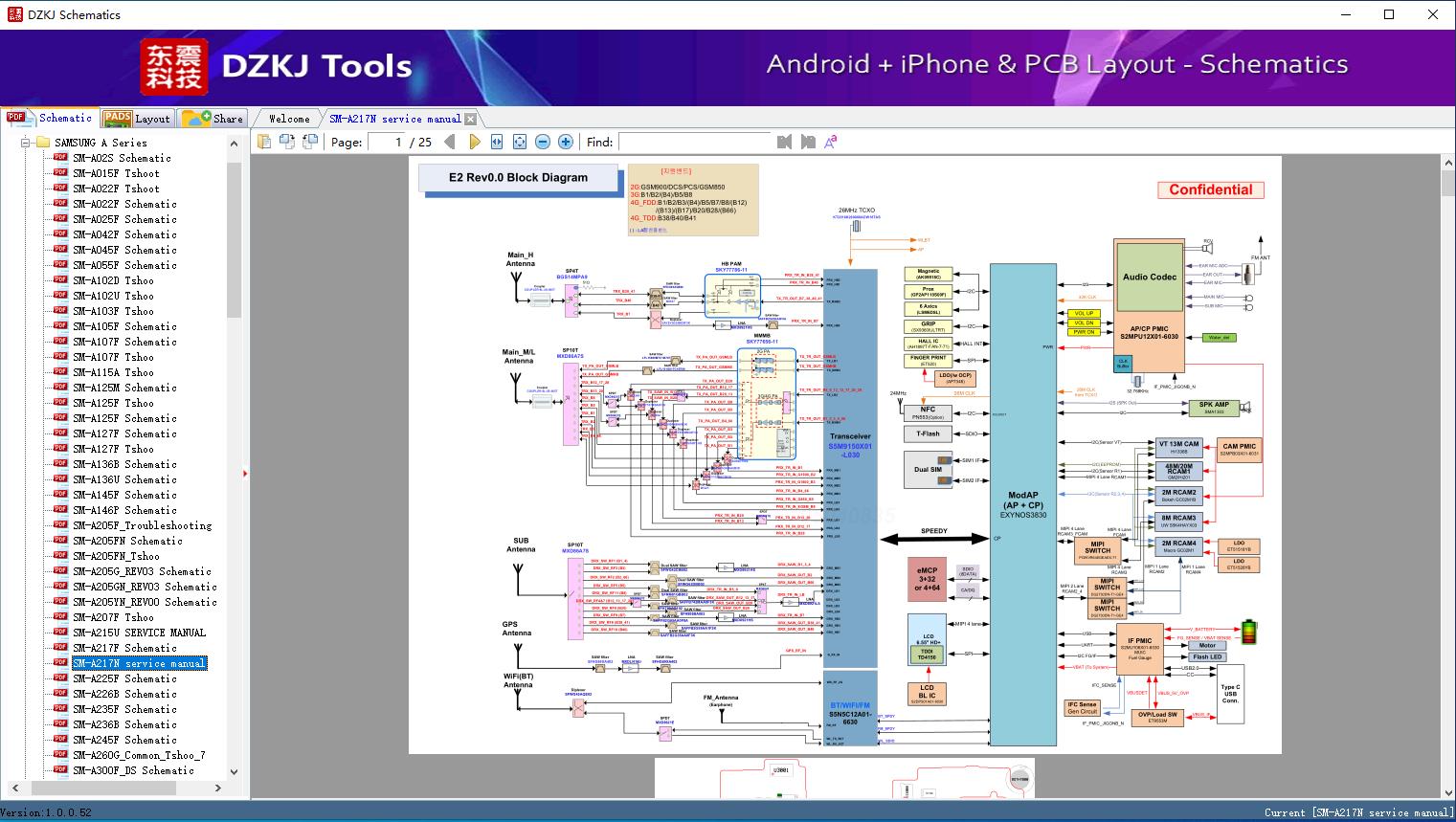Click the previous page arrow
This screenshot has width=1456, height=822.
click(450, 142)
